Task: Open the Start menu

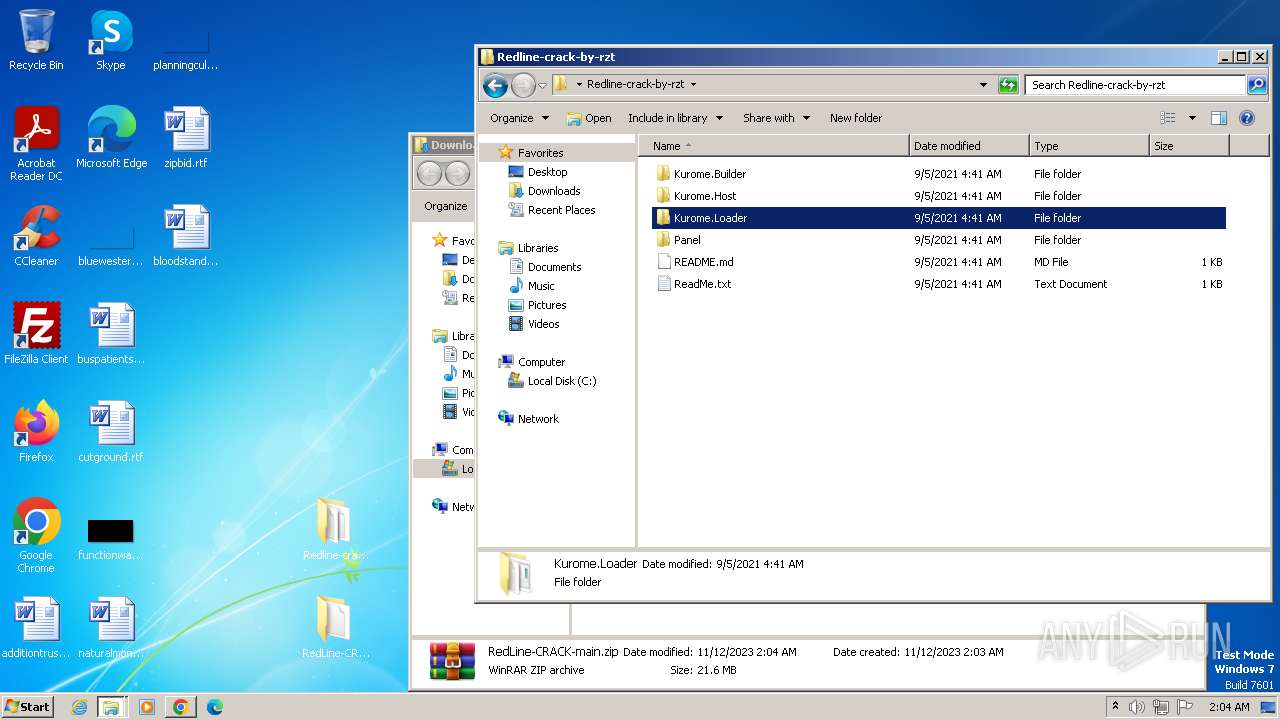Action: click(x=28, y=707)
